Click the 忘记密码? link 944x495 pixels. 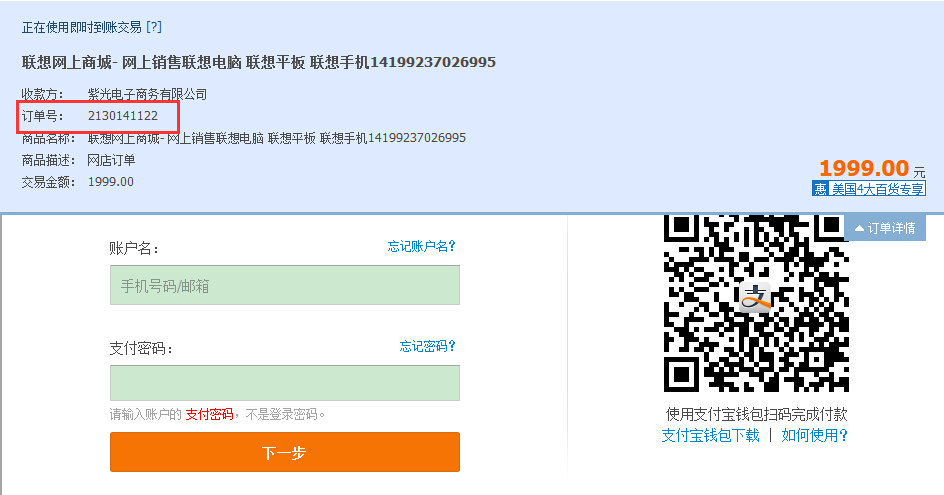[427, 346]
